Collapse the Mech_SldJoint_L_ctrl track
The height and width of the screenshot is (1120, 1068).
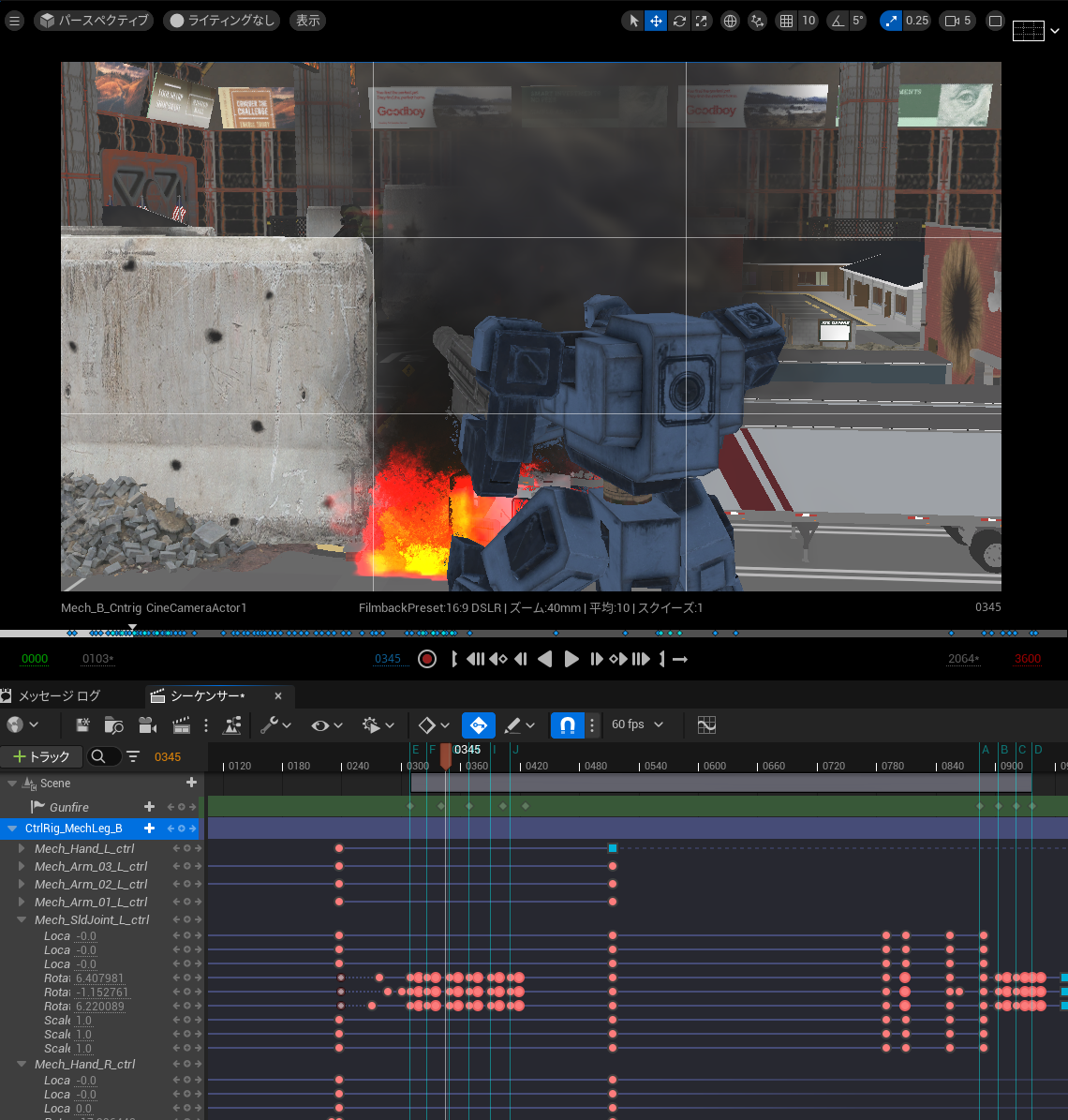pos(22,920)
